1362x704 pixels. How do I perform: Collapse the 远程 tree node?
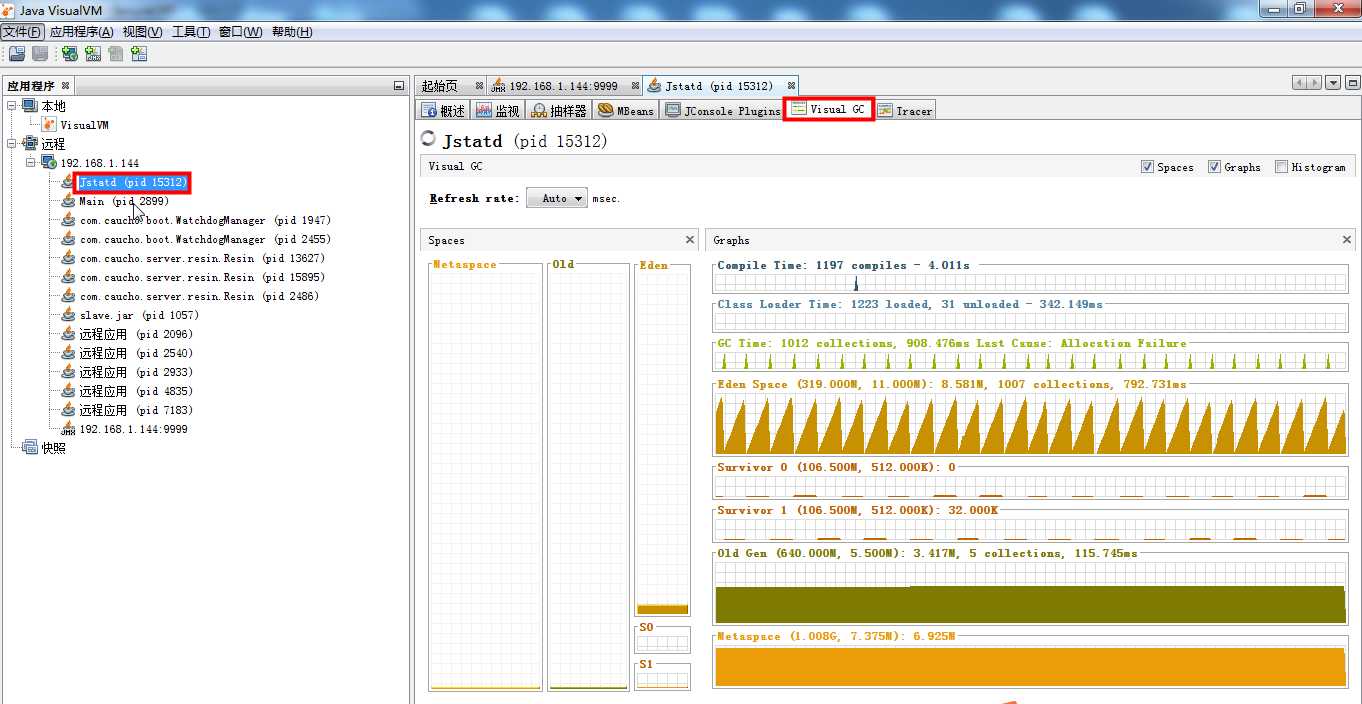(x=12, y=144)
